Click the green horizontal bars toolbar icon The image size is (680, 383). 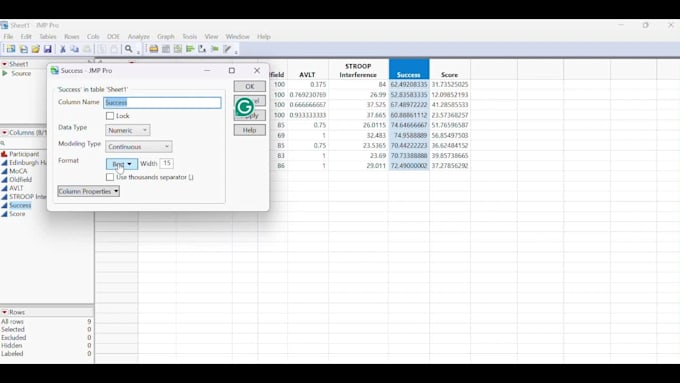point(190,49)
